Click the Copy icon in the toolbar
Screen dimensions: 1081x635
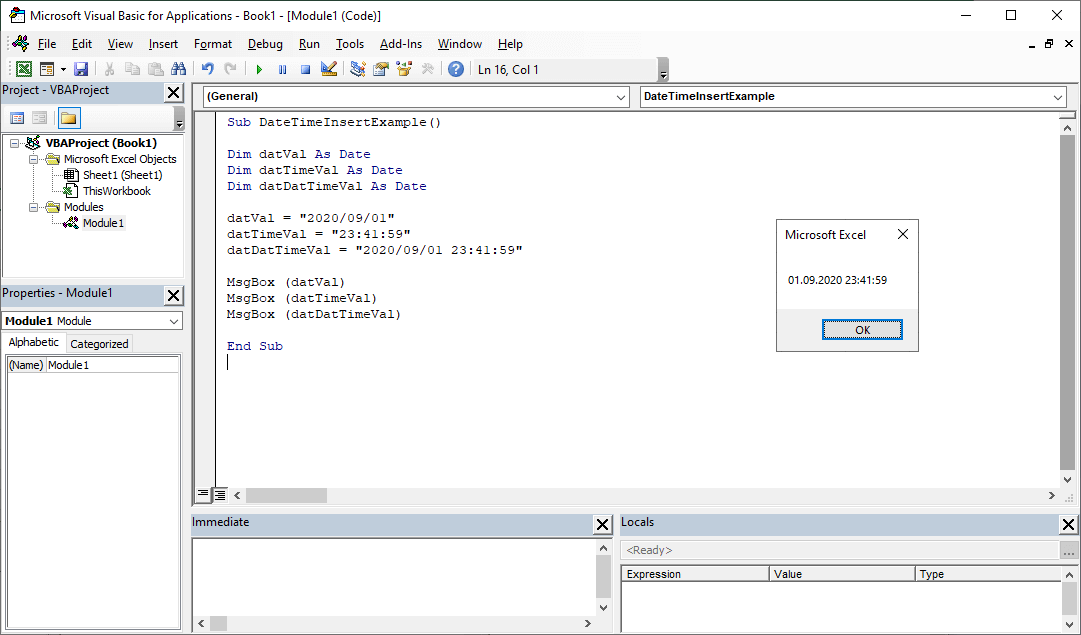tap(132, 69)
